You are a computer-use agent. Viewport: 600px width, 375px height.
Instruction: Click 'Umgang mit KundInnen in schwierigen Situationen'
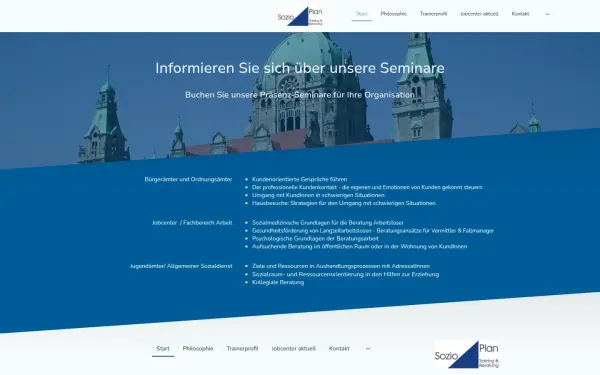tap(318, 195)
